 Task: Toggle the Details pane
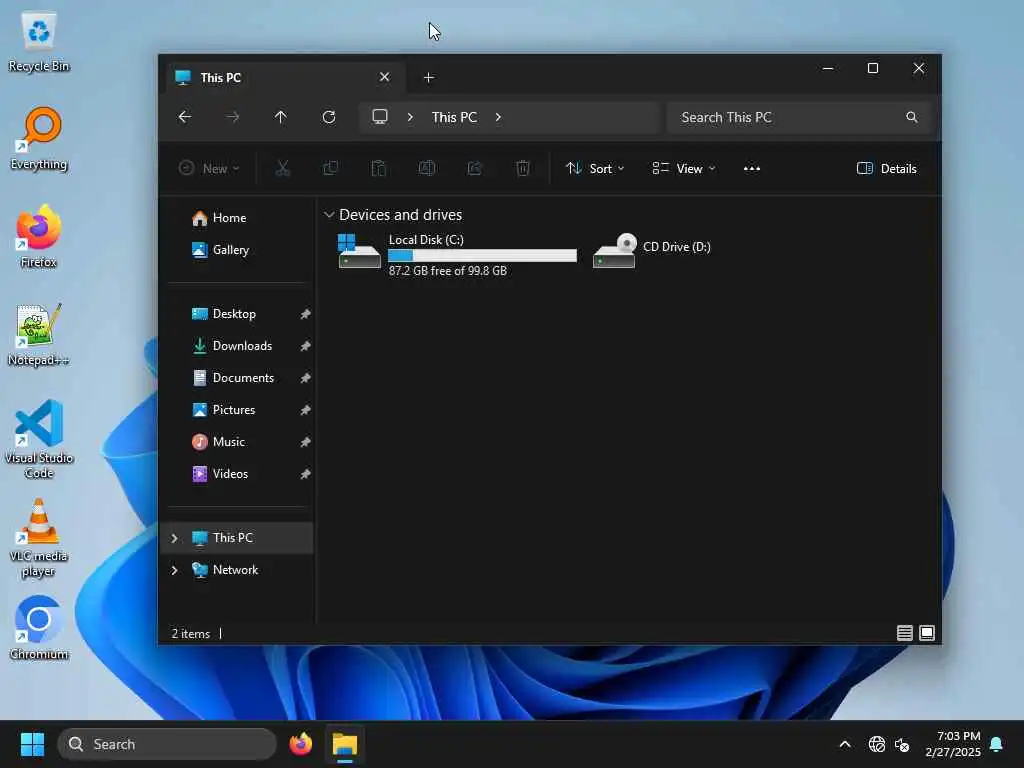(886, 168)
